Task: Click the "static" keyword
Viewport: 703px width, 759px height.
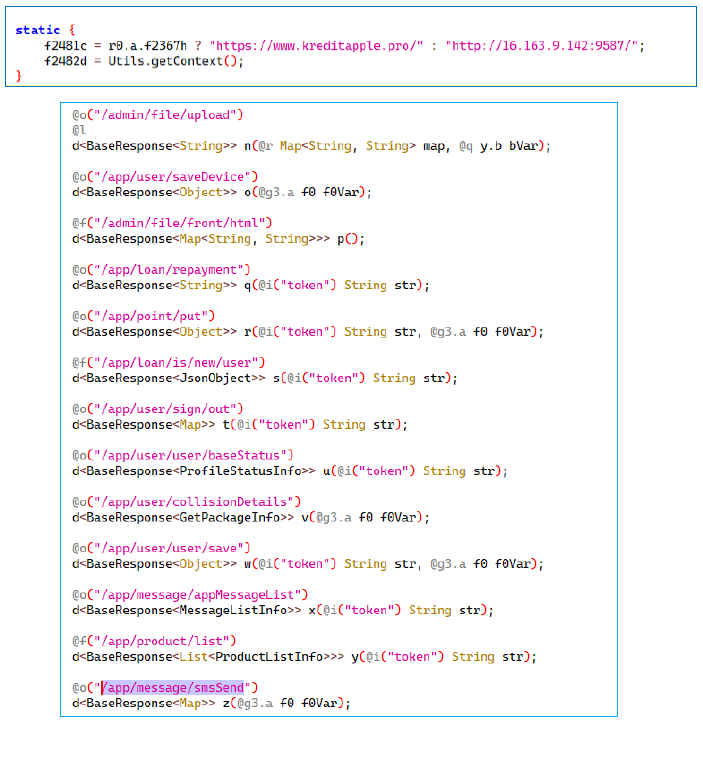Action: point(37,30)
